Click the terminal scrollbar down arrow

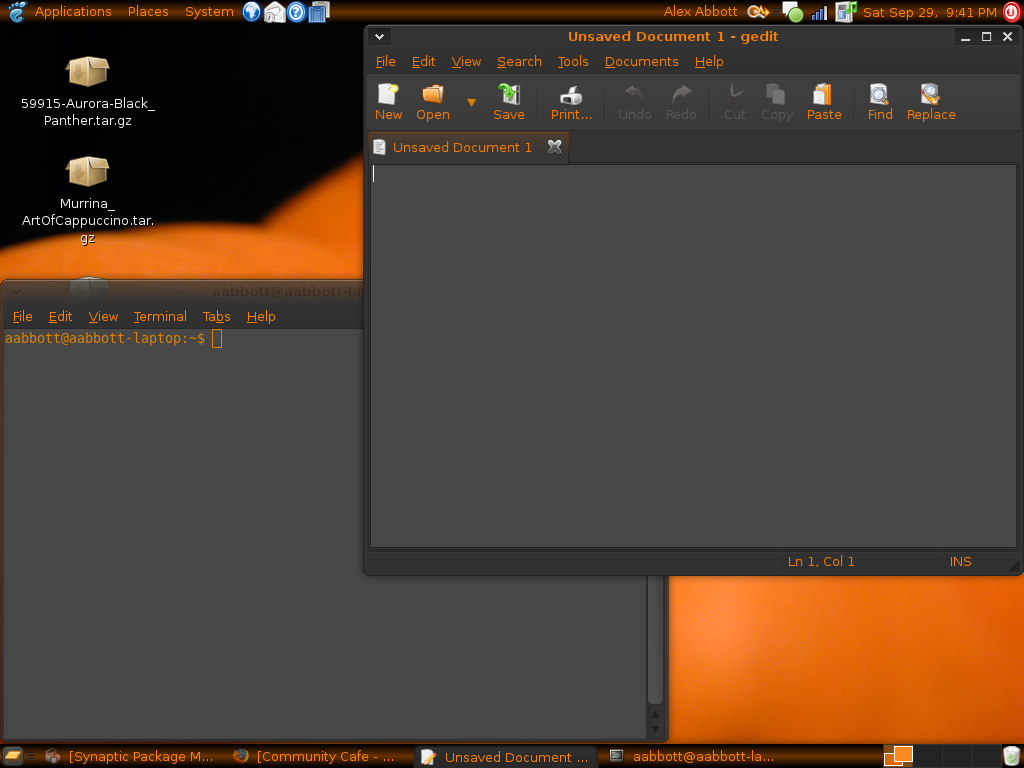655,729
